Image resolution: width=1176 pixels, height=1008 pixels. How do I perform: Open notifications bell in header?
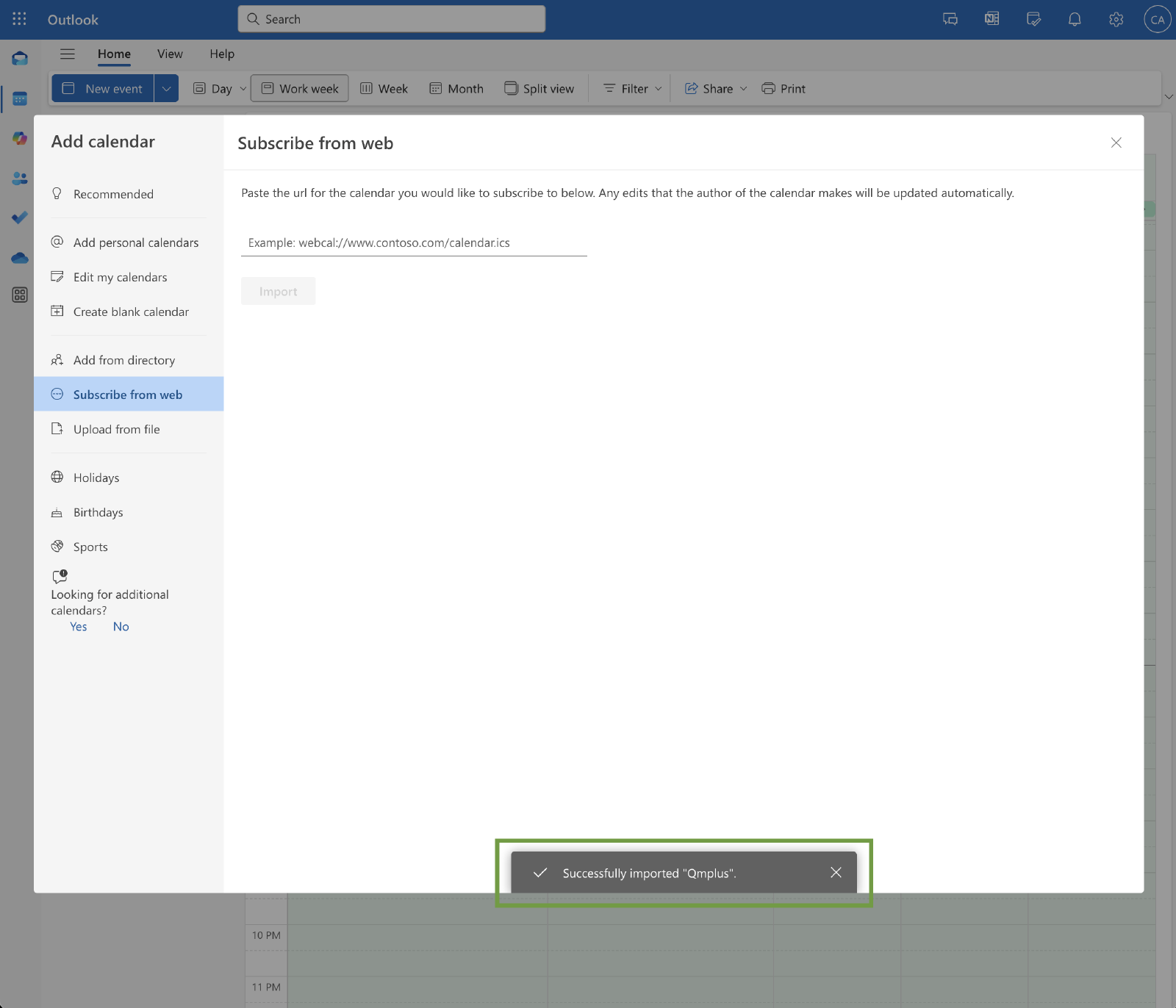click(x=1075, y=20)
